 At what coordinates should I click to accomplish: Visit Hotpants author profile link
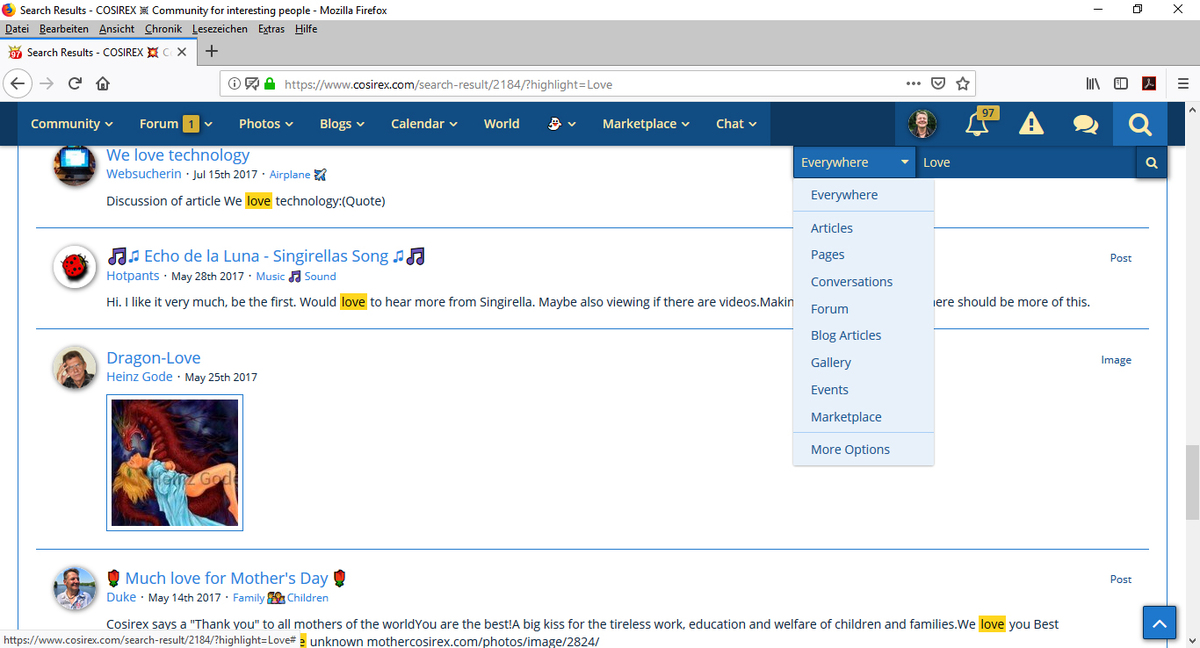coord(133,276)
